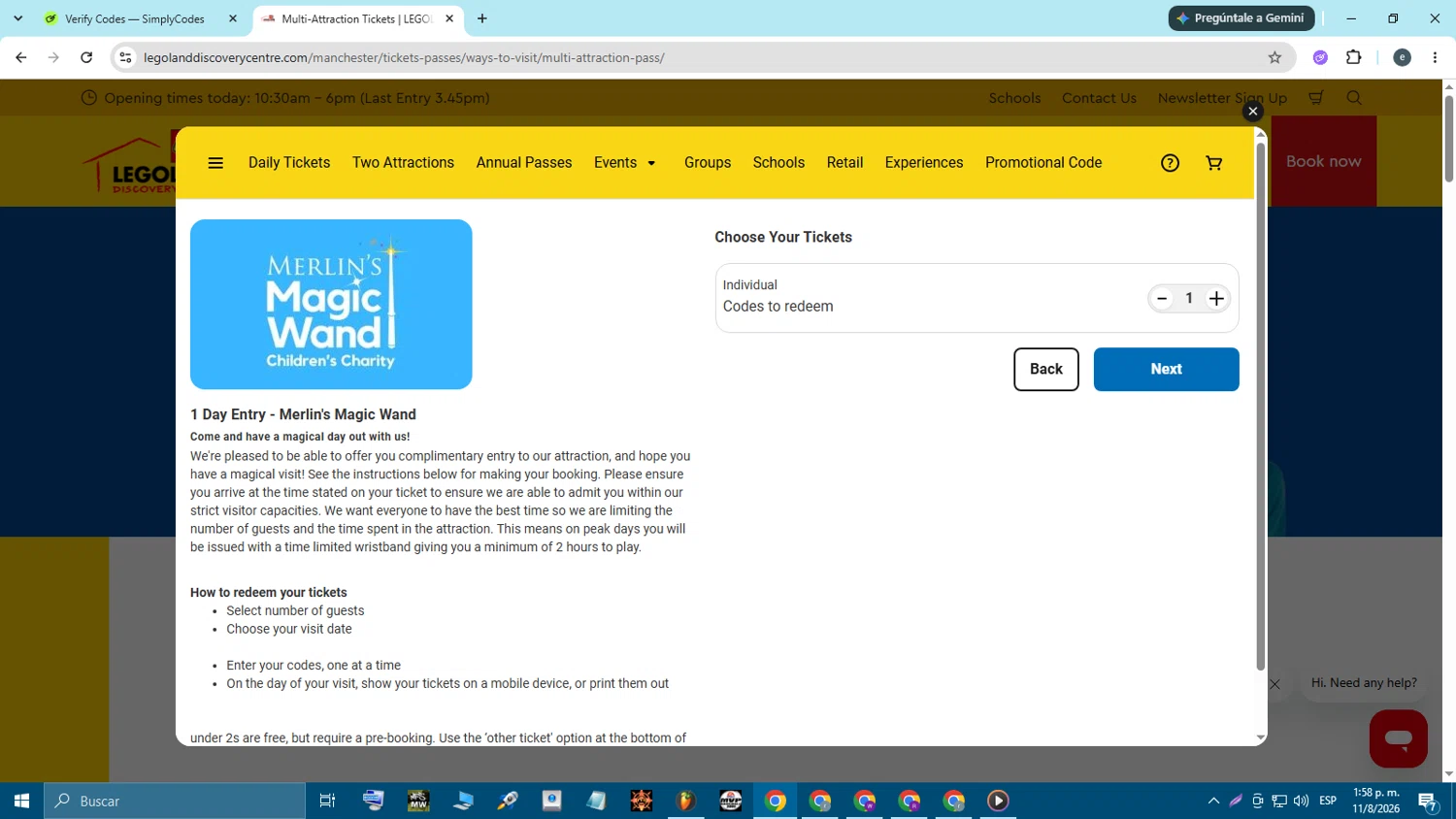Switch to Promotional Code tab
The width and height of the screenshot is (1456, 819).
click(x=1043, y=163)
